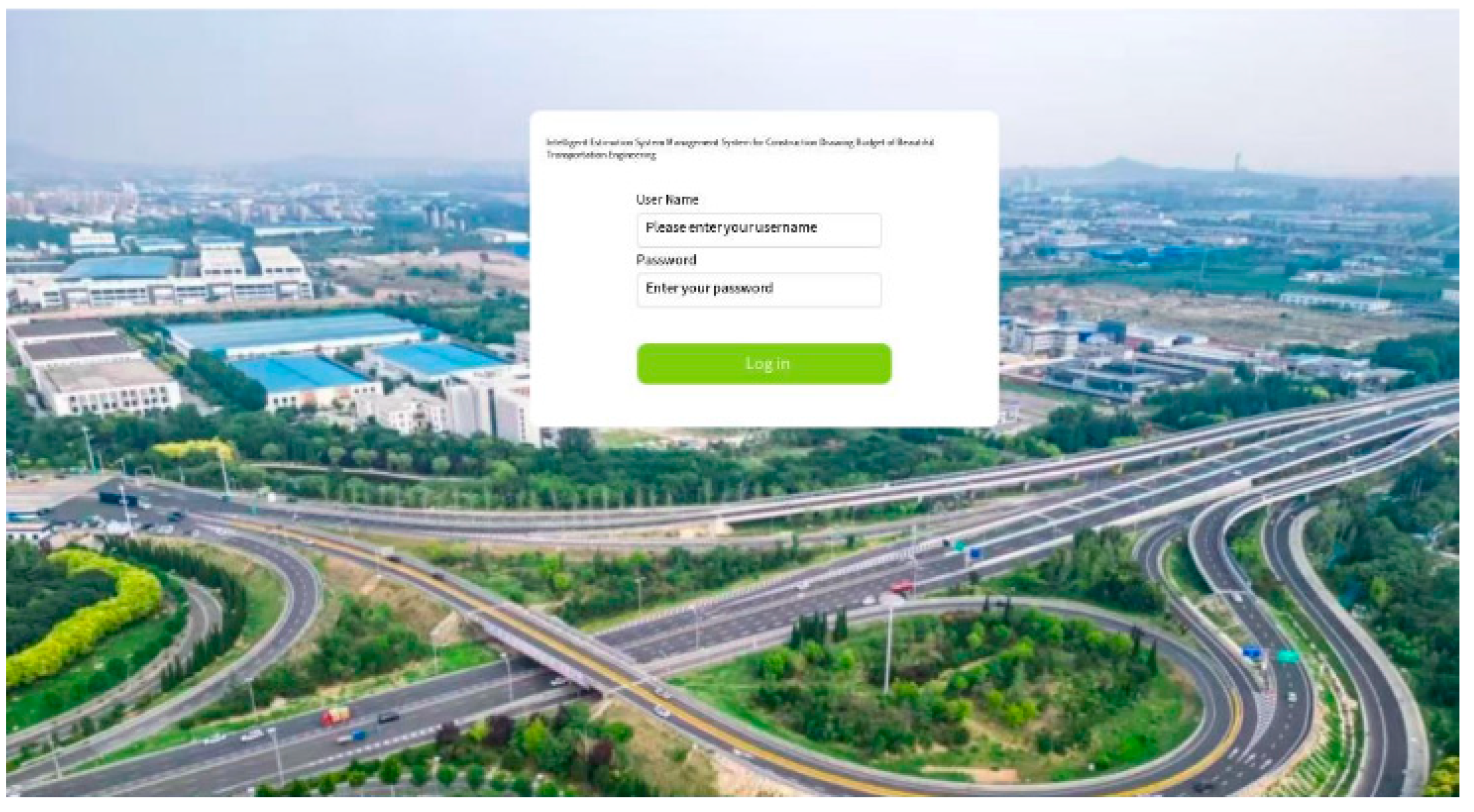Click the "Log in" text on the button

click(x=768, y=364)
